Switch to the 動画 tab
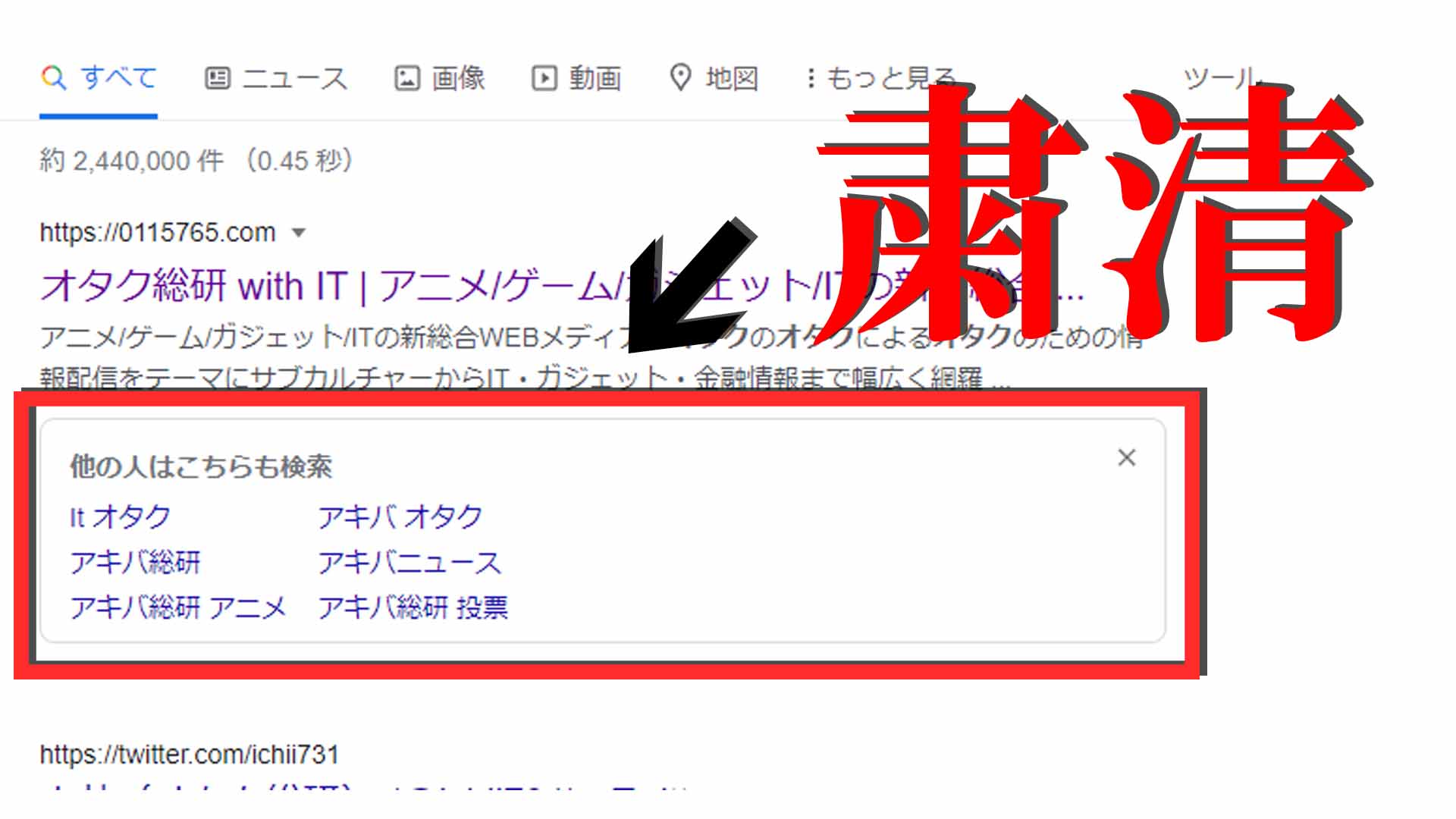The height and width of the screenshot is (819, 1456). click(577, 78)
